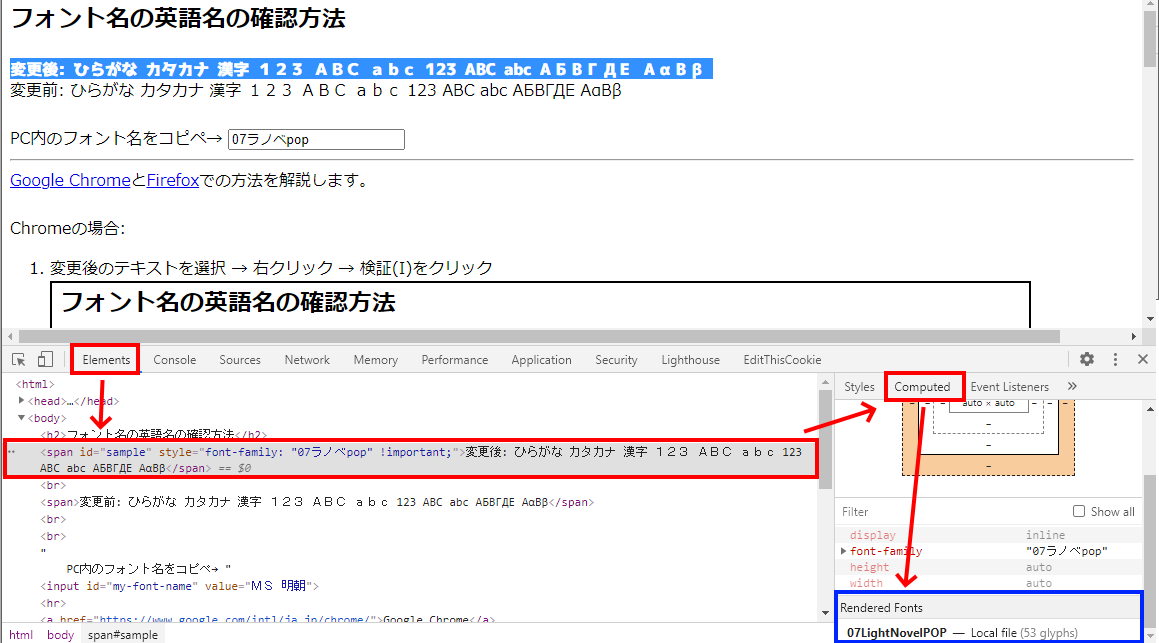Screen dimensions: 1159x643
Task: Select the body breadcrumb in the DOM path
Action: (60, 635)
